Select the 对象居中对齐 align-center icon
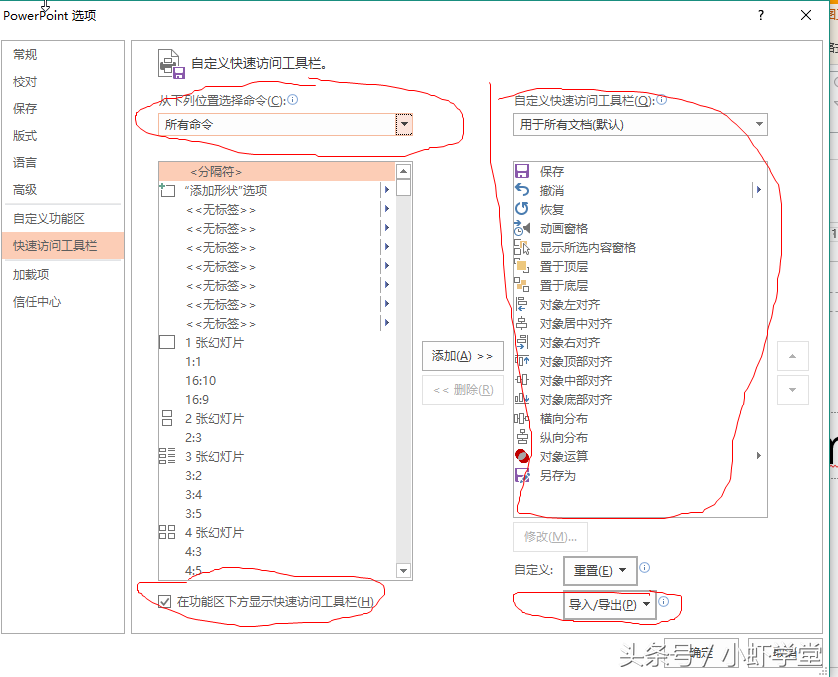 click(522, 323)
